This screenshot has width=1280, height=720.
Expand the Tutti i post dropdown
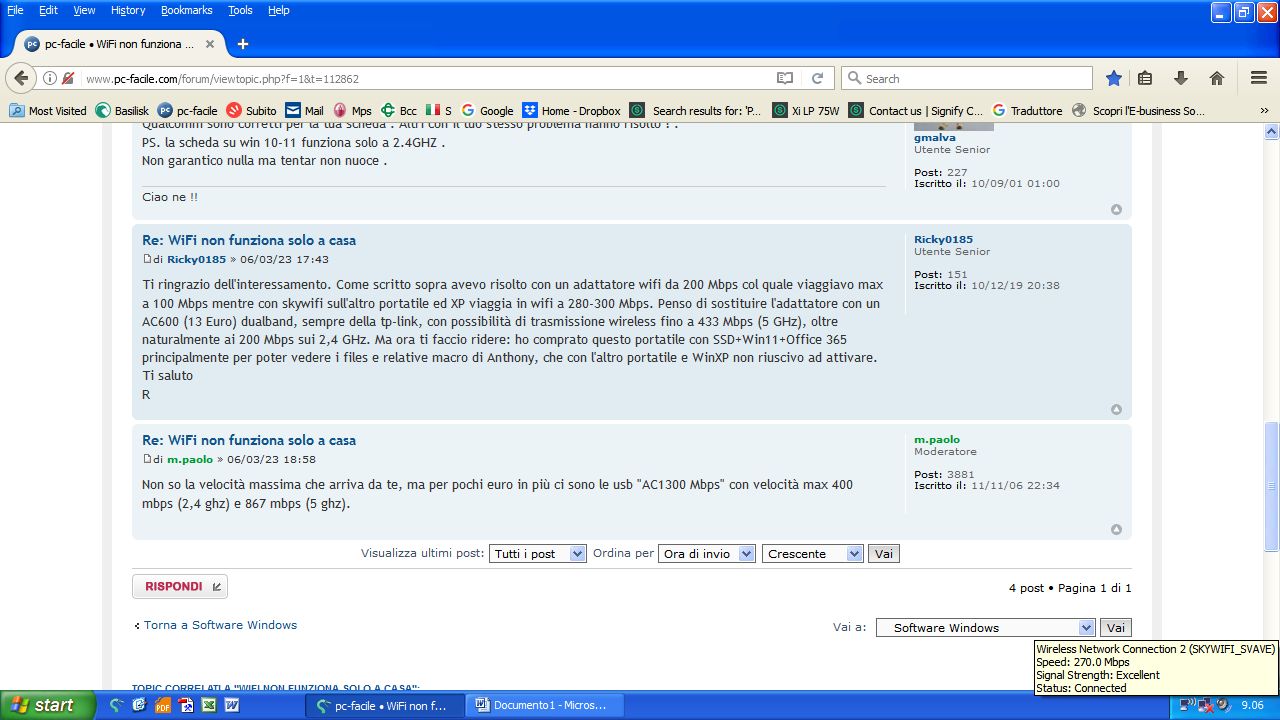[537, 553]
